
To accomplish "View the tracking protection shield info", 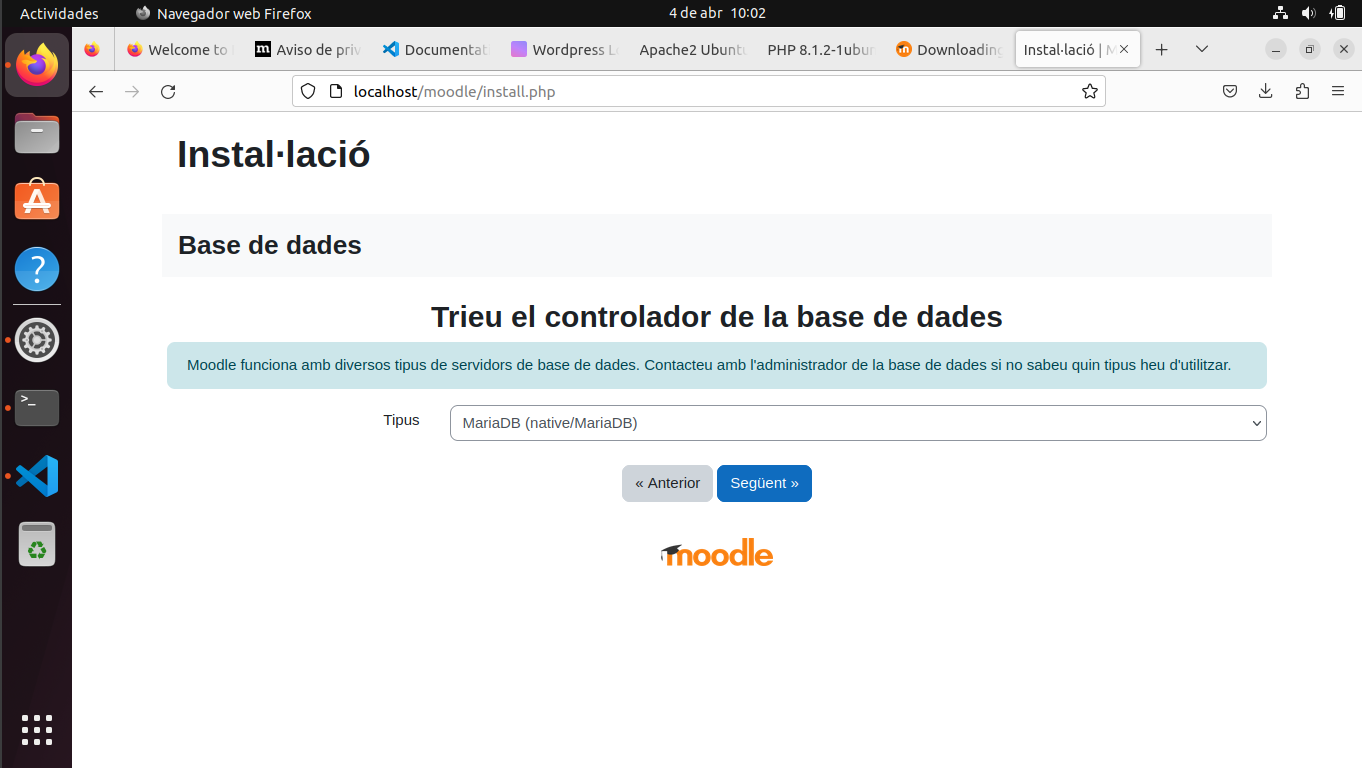I will (307, 91).
